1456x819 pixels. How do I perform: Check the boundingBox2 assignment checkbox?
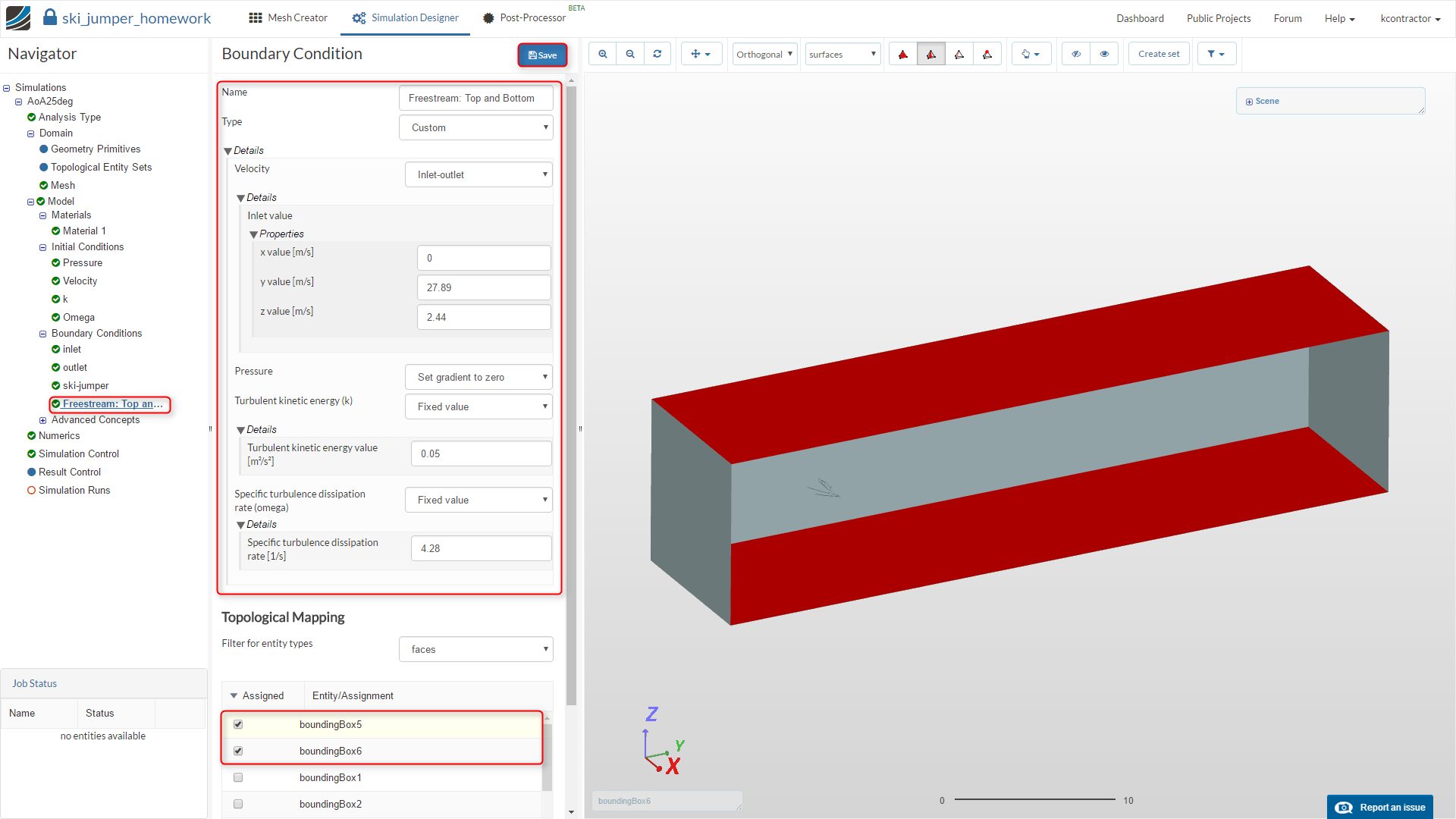point(238,804)
